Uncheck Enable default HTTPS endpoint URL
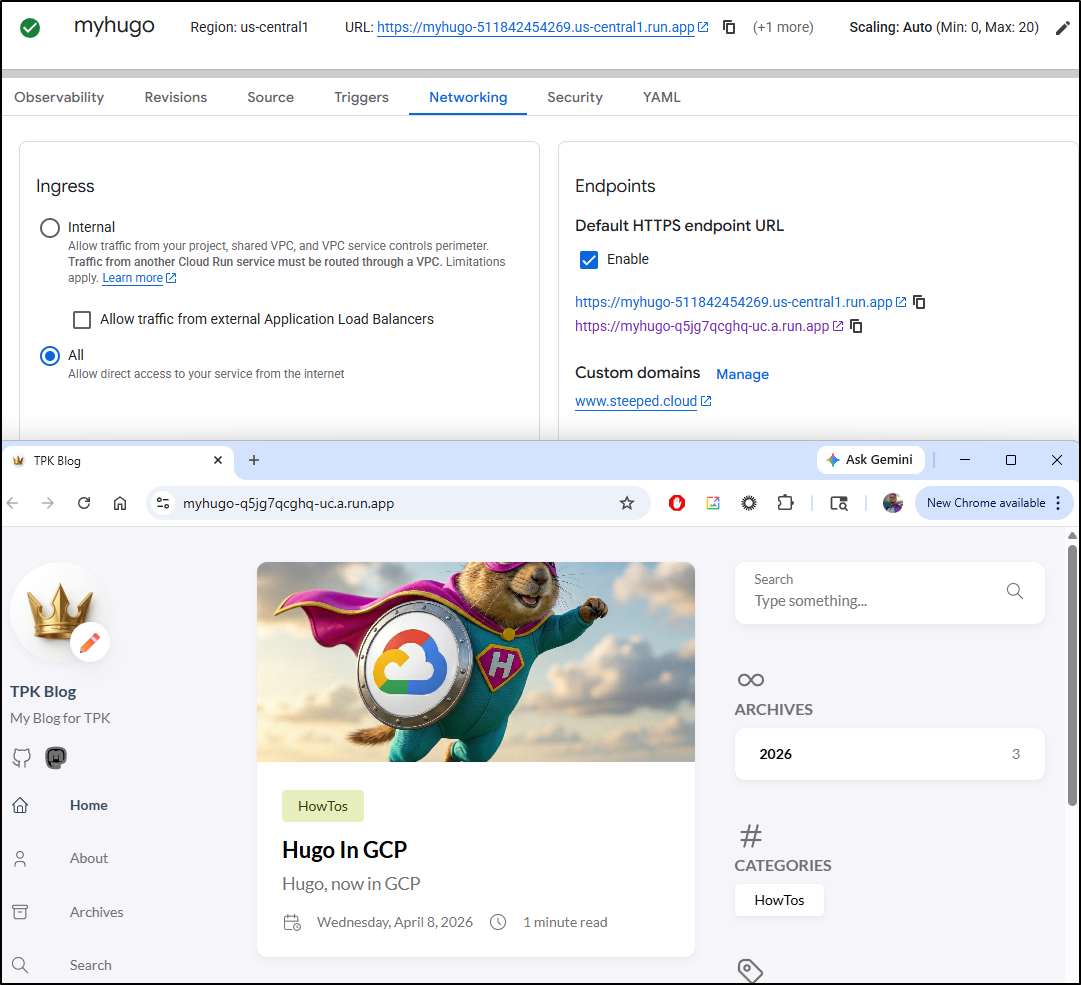 click(589, 260)
